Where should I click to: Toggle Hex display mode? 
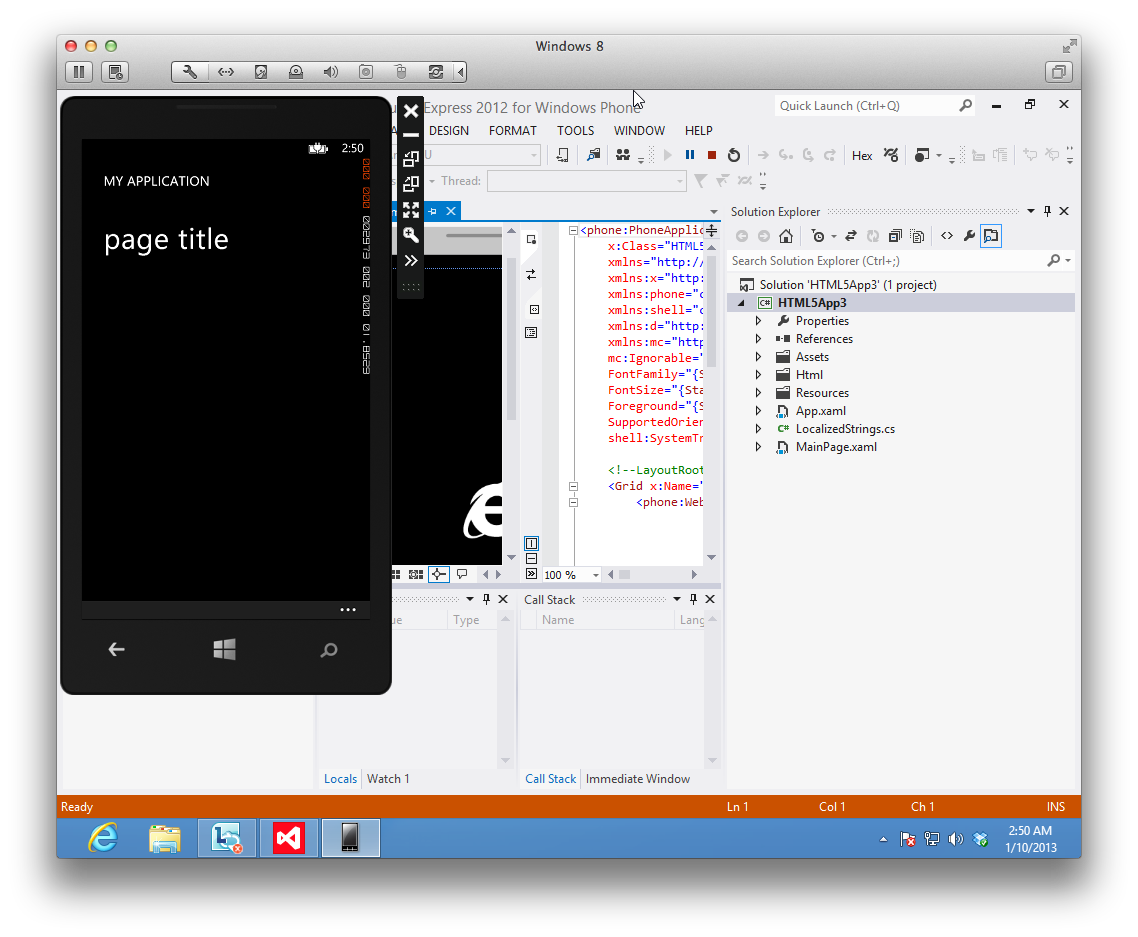click(862, 155)
